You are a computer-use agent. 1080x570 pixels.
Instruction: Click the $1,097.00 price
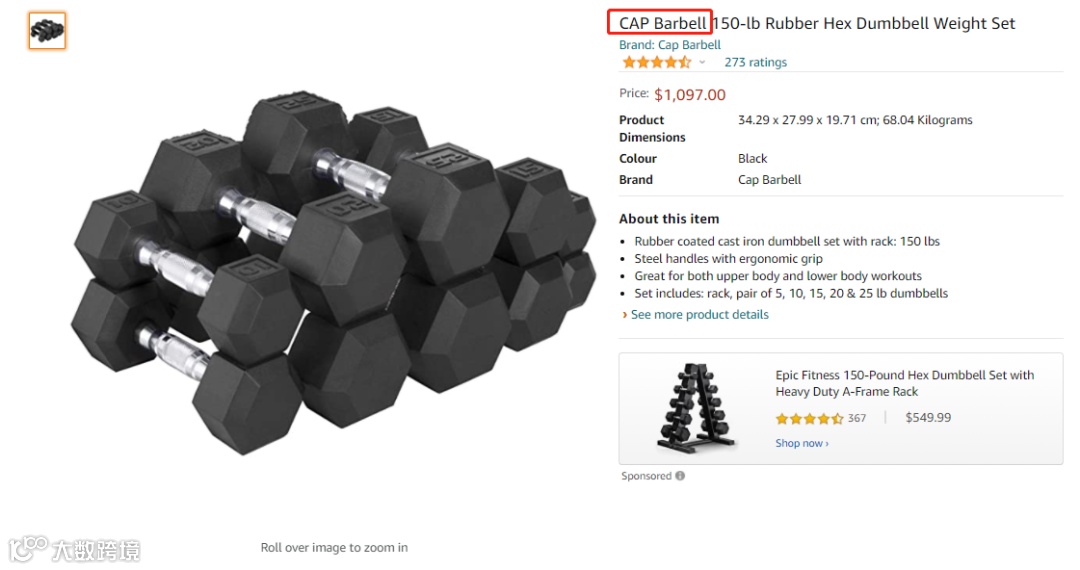tap(689, 94)
